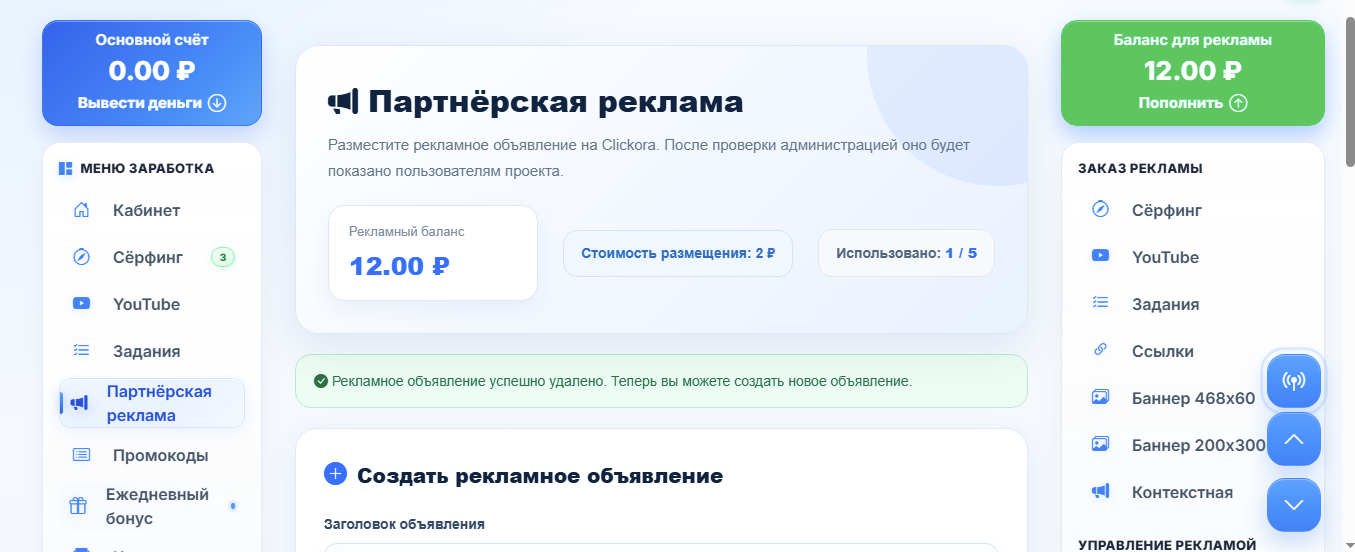The width and height of the screenshot is (1355, 552).
Task: Click the page vertical scrollbar
Action: 1348,91
